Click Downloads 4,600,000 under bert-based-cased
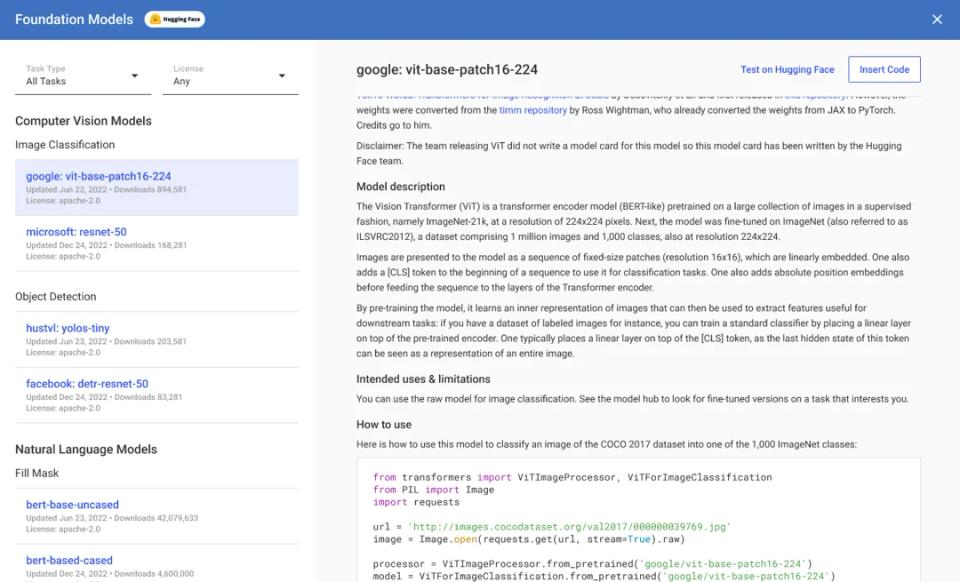Viewport: 960px width, 582px height. coord(154,574)
